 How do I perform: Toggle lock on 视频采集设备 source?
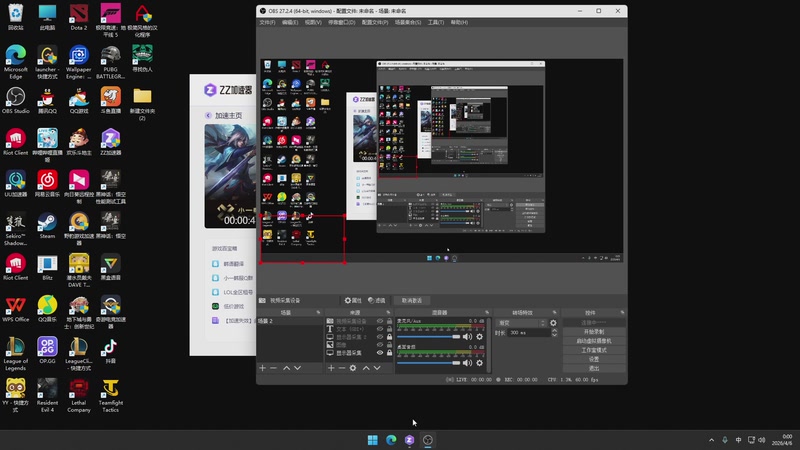pos(389,321)
